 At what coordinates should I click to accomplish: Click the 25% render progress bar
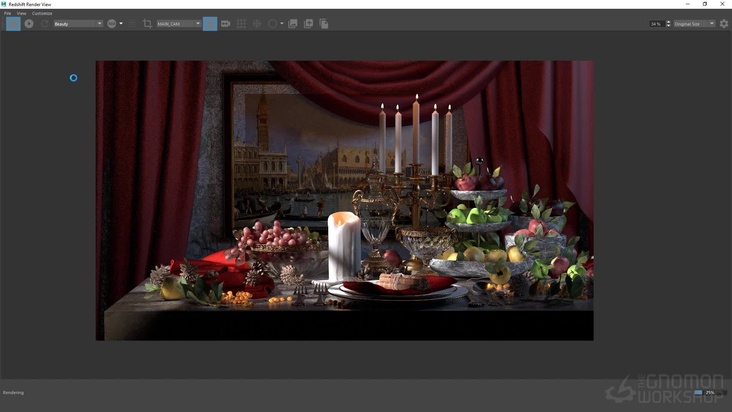tap(710, 392)
